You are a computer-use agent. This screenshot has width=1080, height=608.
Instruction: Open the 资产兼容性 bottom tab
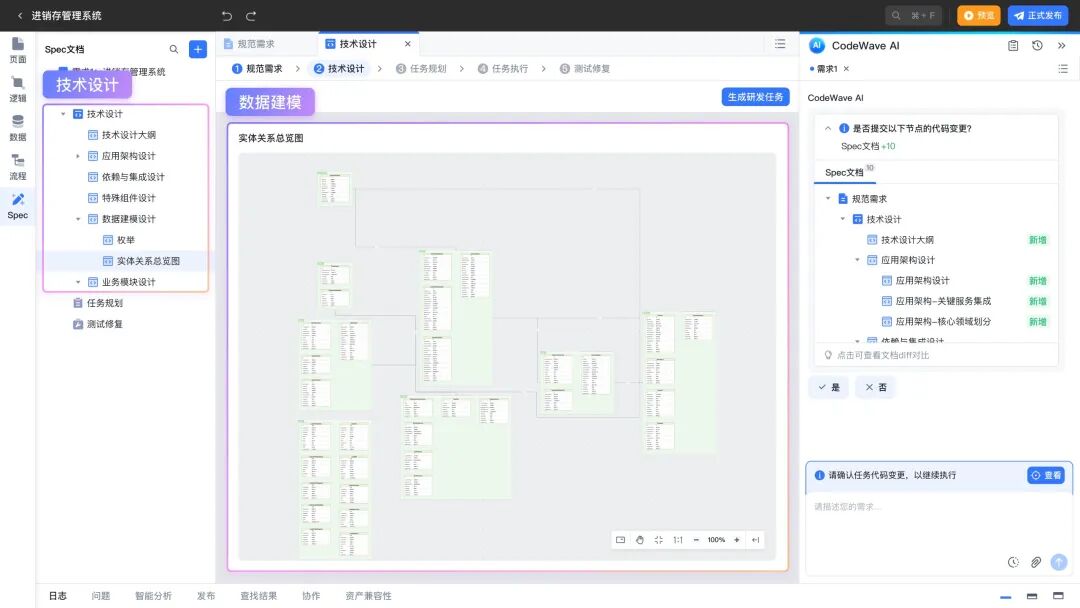(x=368, y=596)
